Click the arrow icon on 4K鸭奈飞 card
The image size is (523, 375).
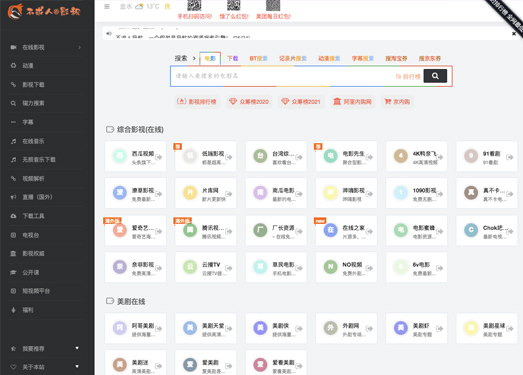pos(440,157)
